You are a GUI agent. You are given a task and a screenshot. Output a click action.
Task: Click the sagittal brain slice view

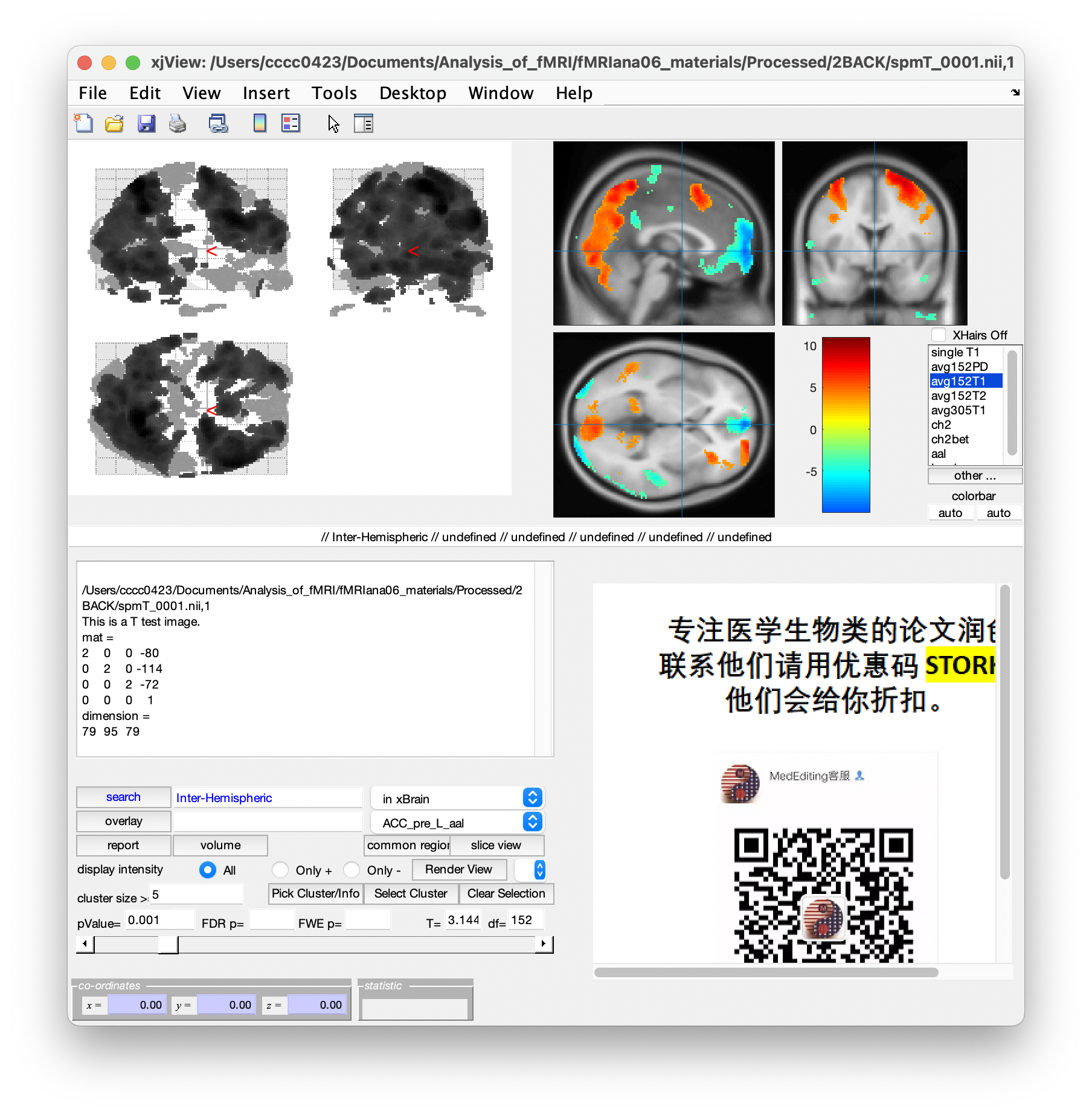[x=664, y=234]
